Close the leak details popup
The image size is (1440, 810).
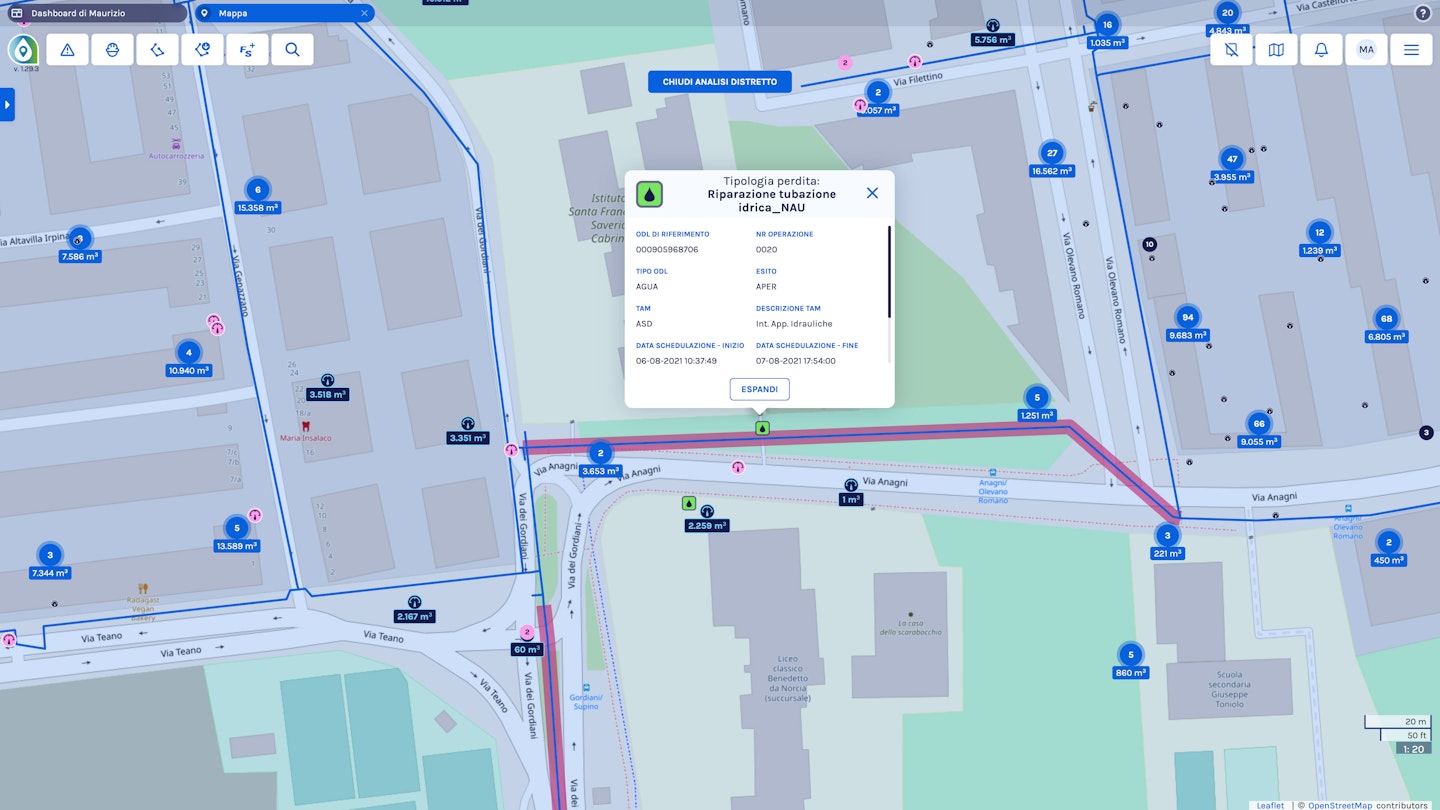tap(872, 193)
